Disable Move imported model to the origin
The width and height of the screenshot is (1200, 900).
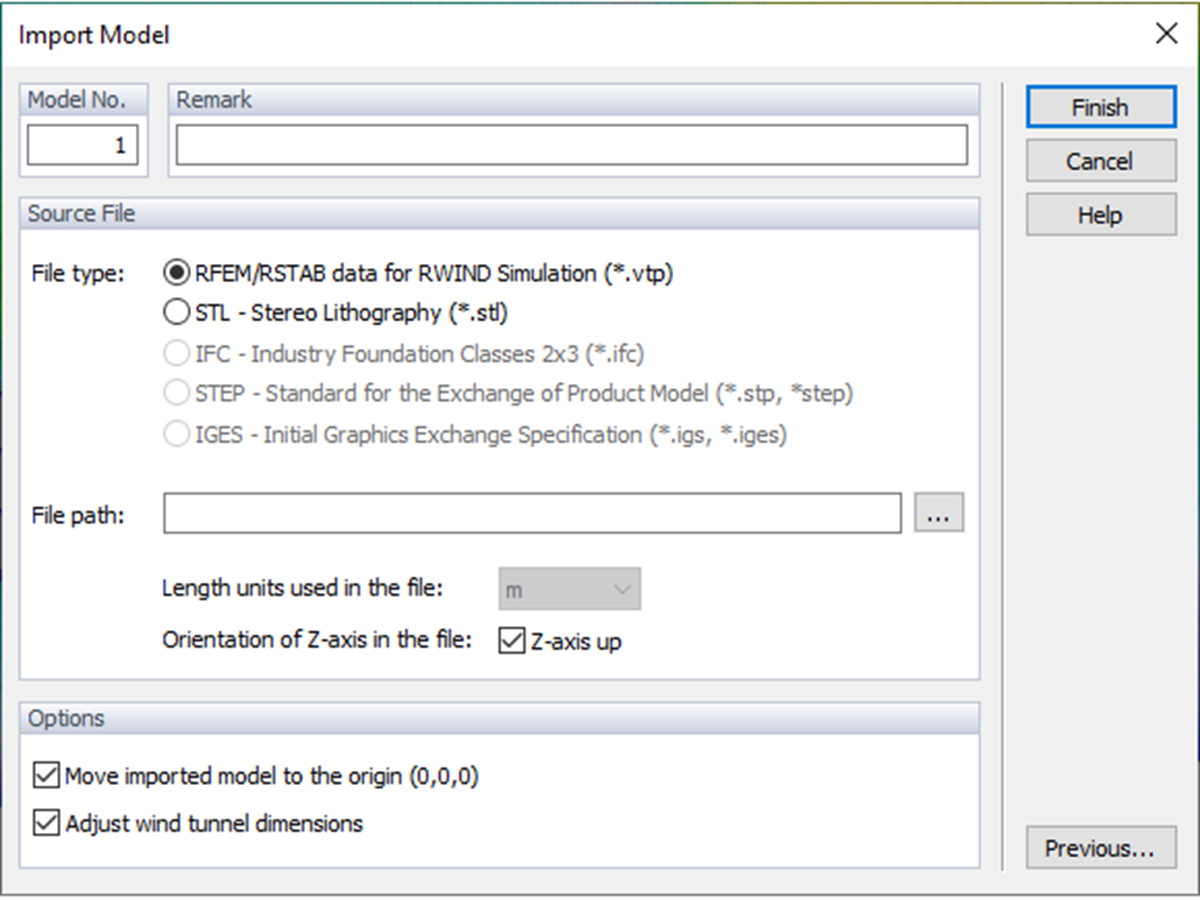coord(46,775)
